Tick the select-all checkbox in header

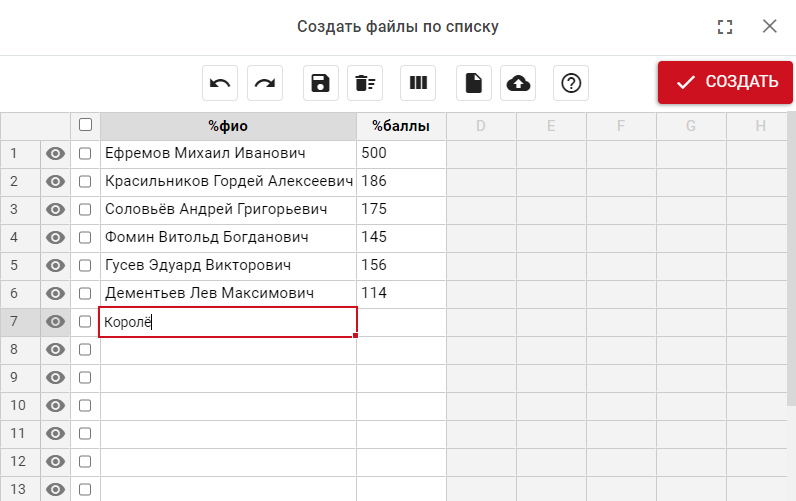(85, 125)
